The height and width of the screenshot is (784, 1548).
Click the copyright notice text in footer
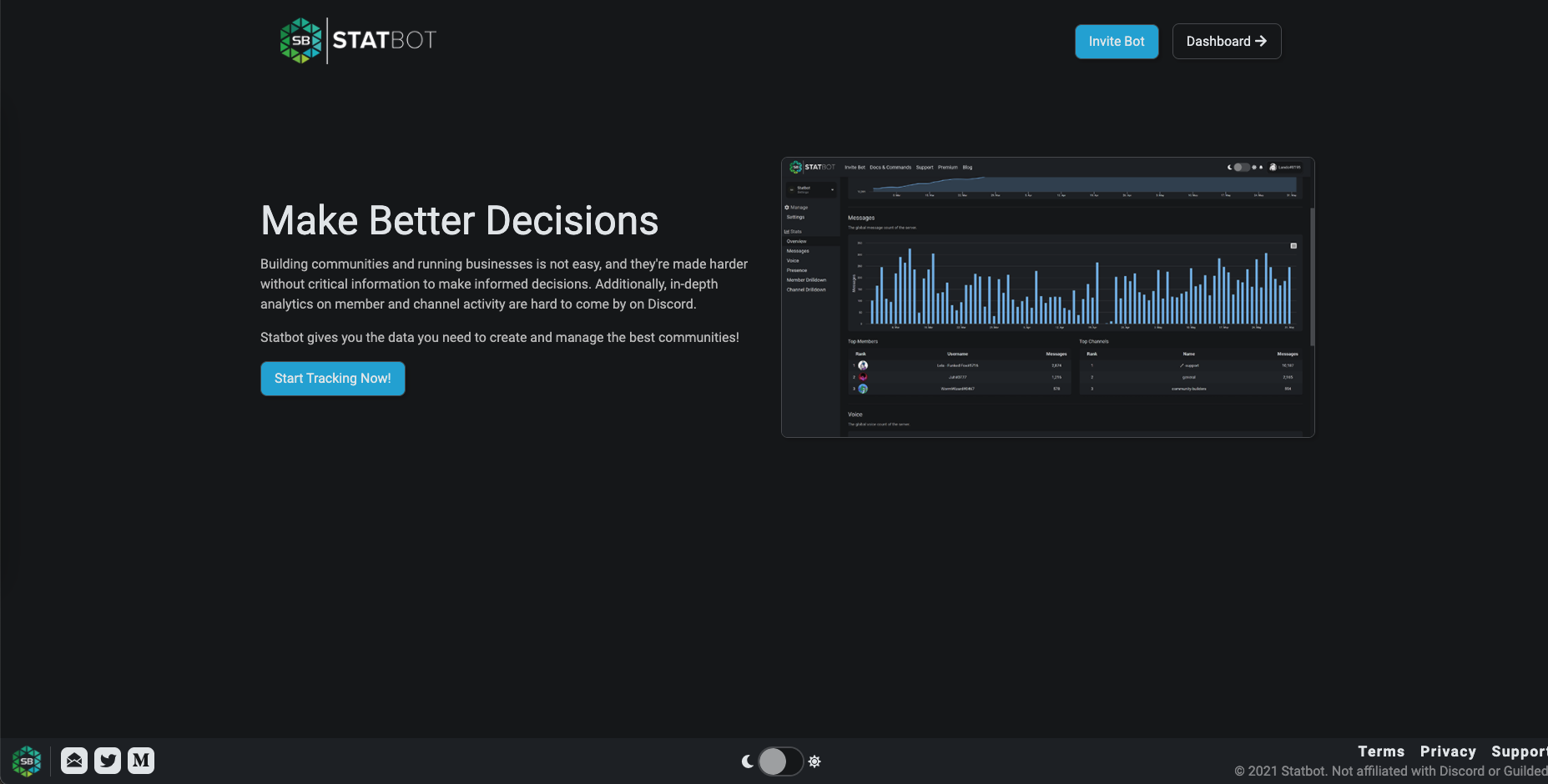click(x=1391, y=771)
